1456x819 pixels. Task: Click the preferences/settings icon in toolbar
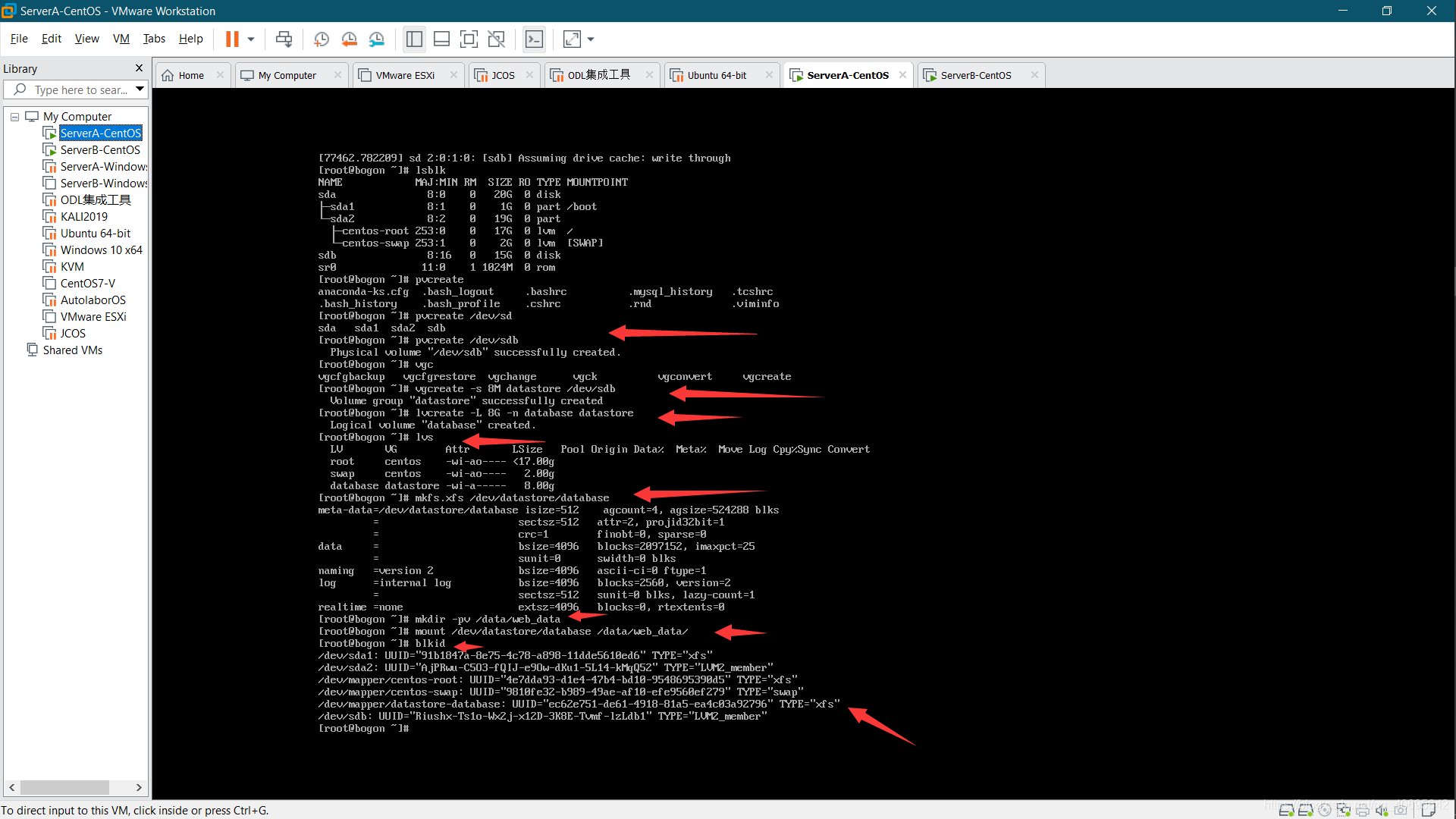(x=377, y=39)
